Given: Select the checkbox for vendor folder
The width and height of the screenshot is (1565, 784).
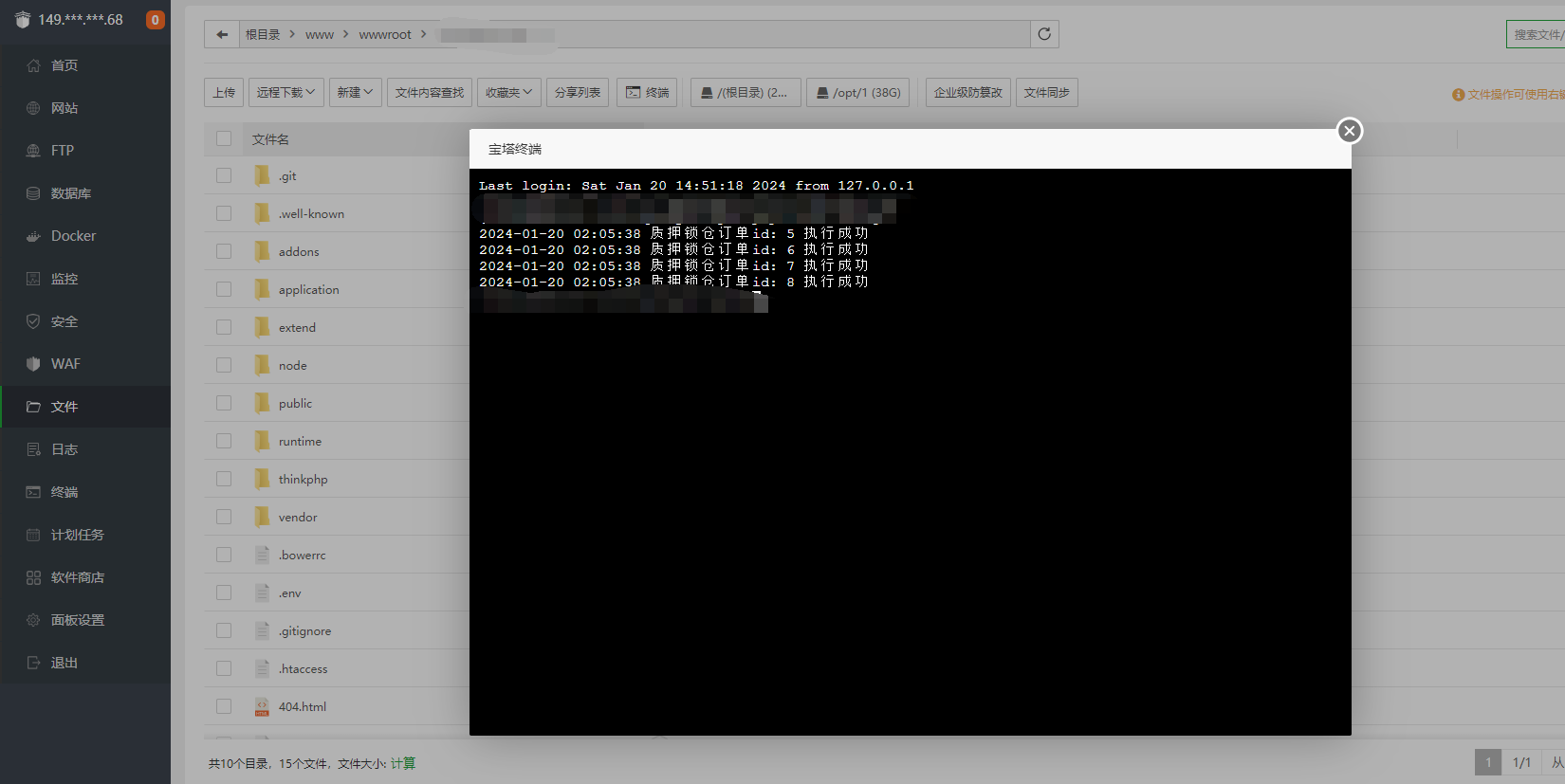Looking at the screenshot, I should tap(224, 518).
